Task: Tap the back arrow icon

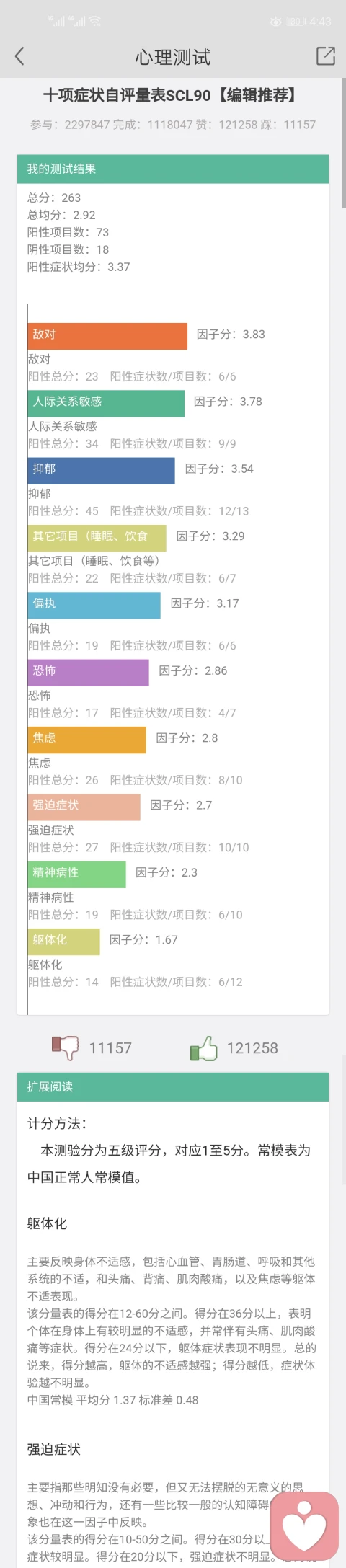Action: point(19,56)
